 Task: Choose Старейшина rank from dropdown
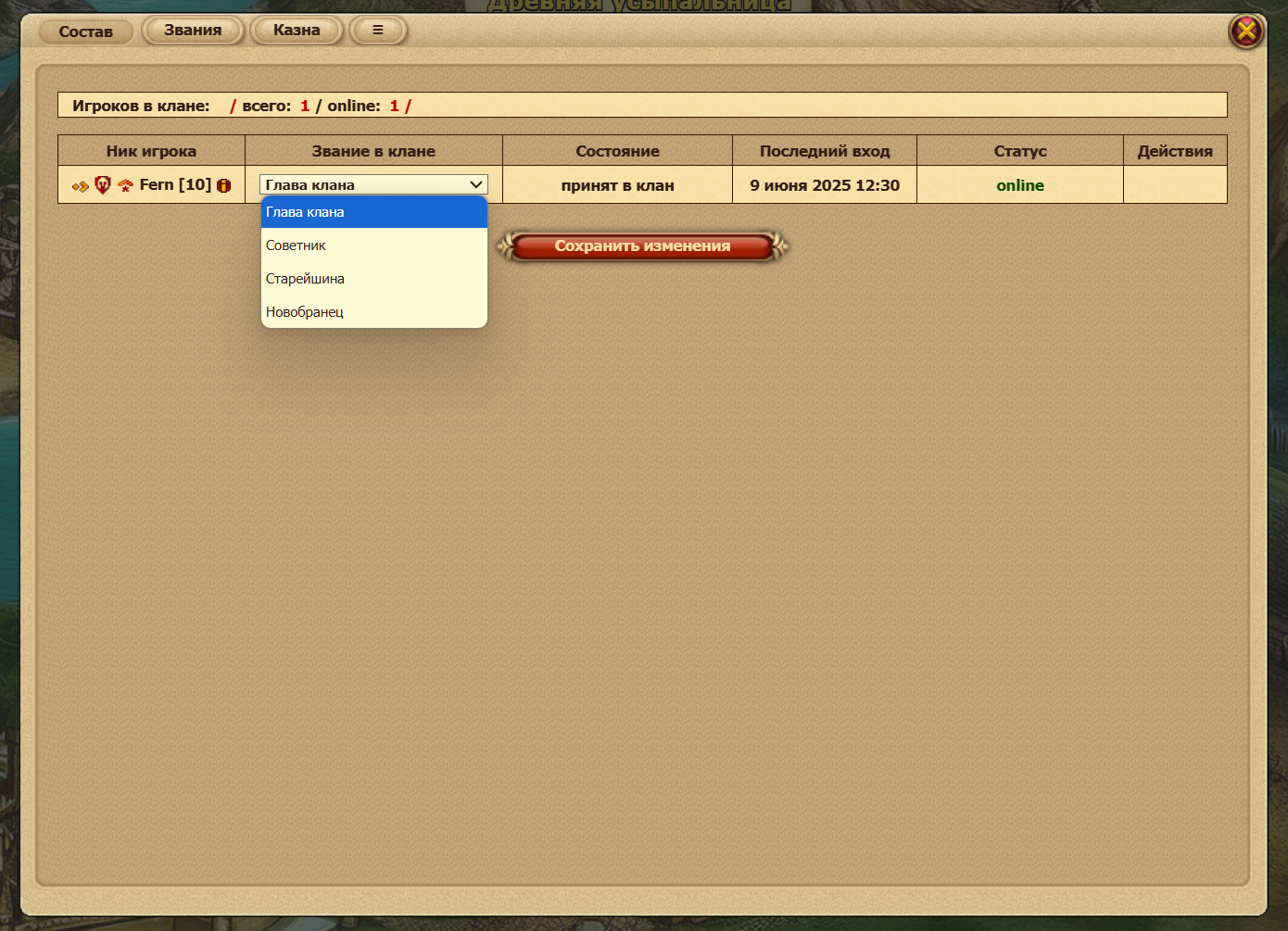tap(373, 279)
